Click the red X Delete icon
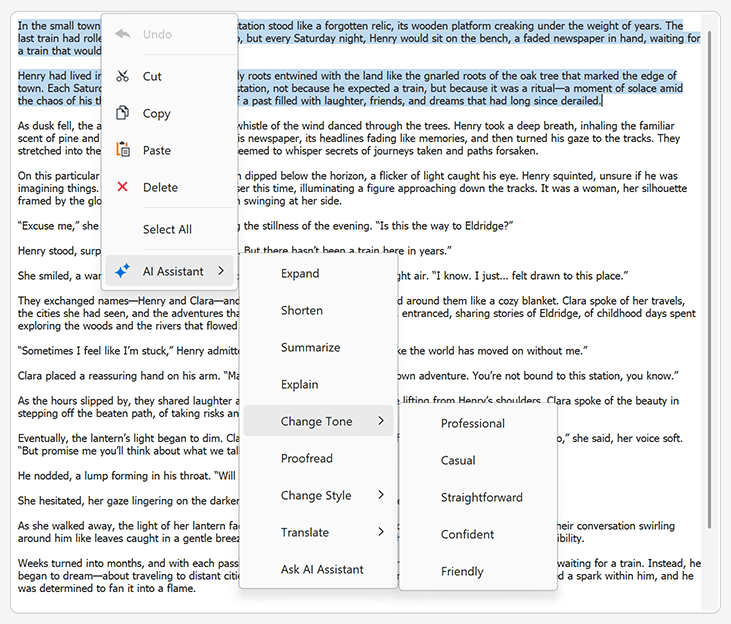The height and width of the screenshot is (624, 731). 123,187
